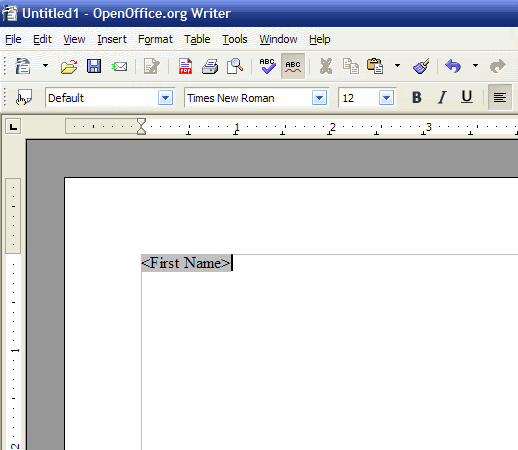This screenshot has height=450, width=518.
Task: Click the Styles and Formatting button
Action: (24, 98)
